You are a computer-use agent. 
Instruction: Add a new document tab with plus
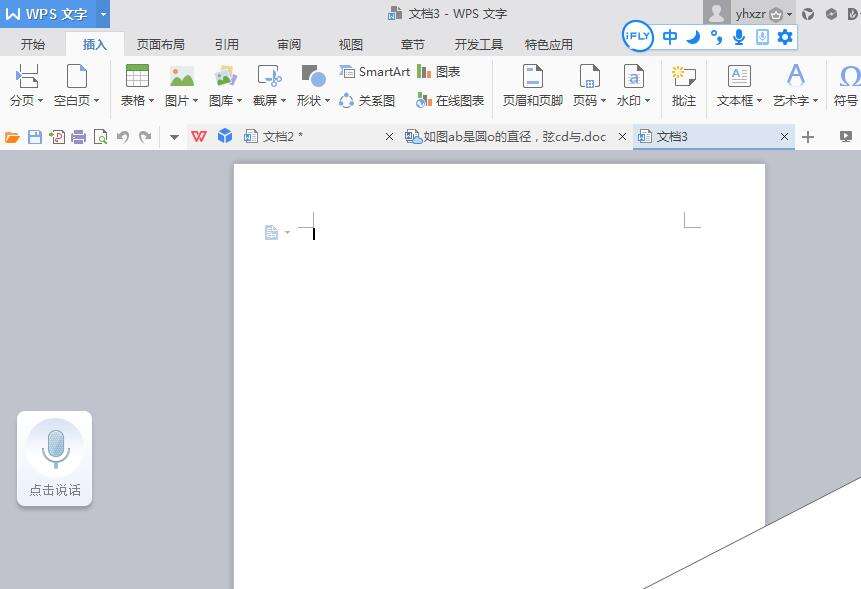(x=808, y=137)
